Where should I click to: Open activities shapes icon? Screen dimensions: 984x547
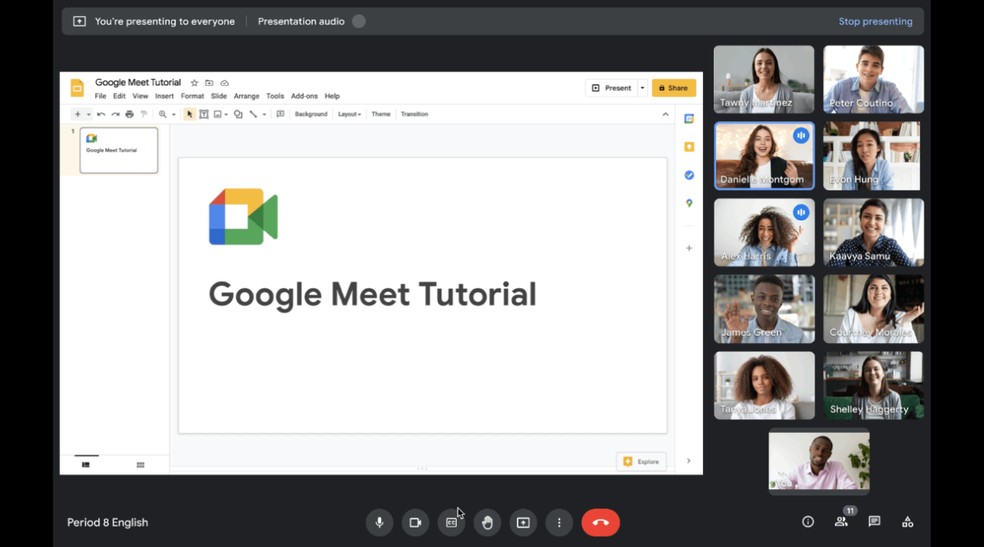tap(907, 522)
